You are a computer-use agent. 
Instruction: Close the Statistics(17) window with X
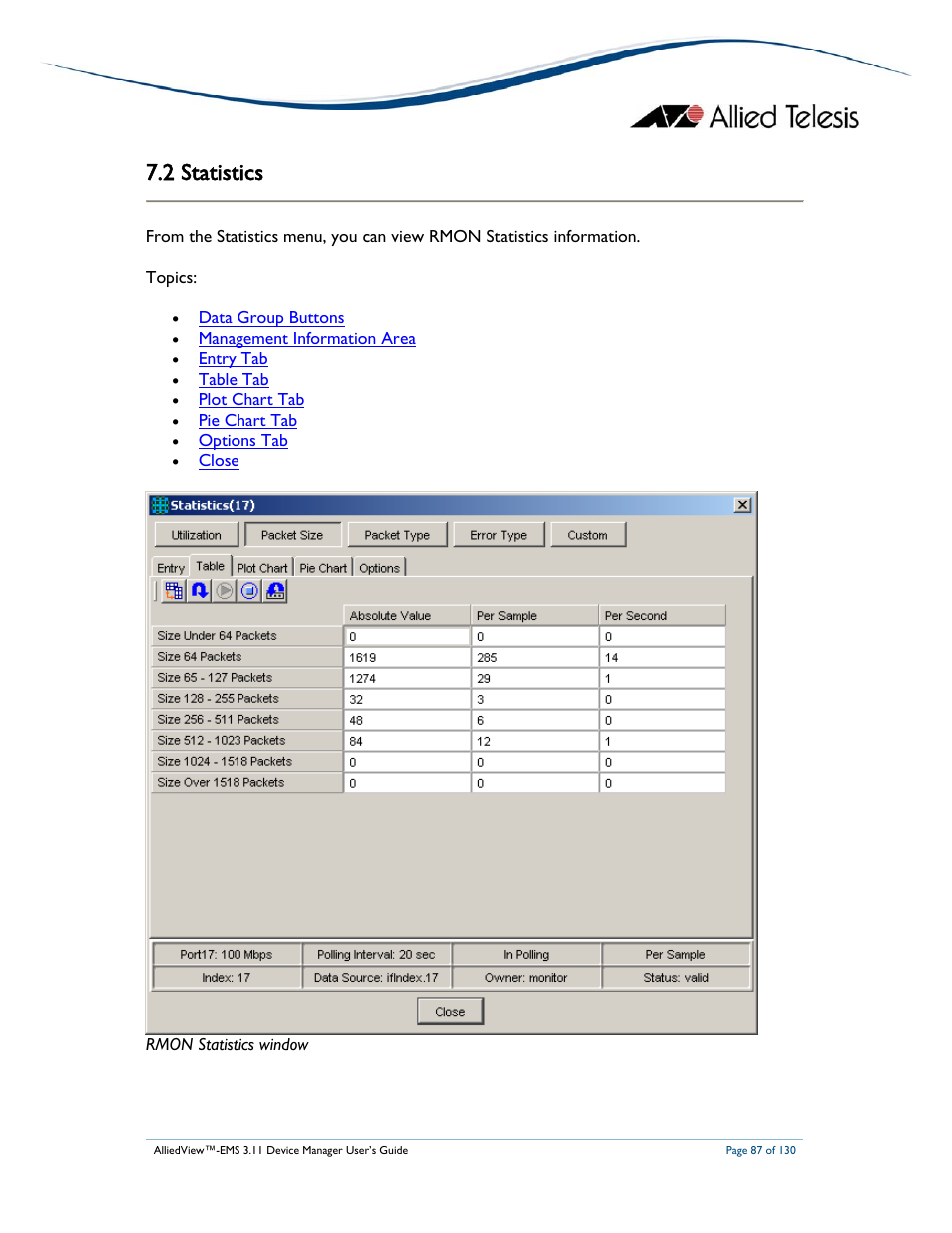[x=742, y=505]
